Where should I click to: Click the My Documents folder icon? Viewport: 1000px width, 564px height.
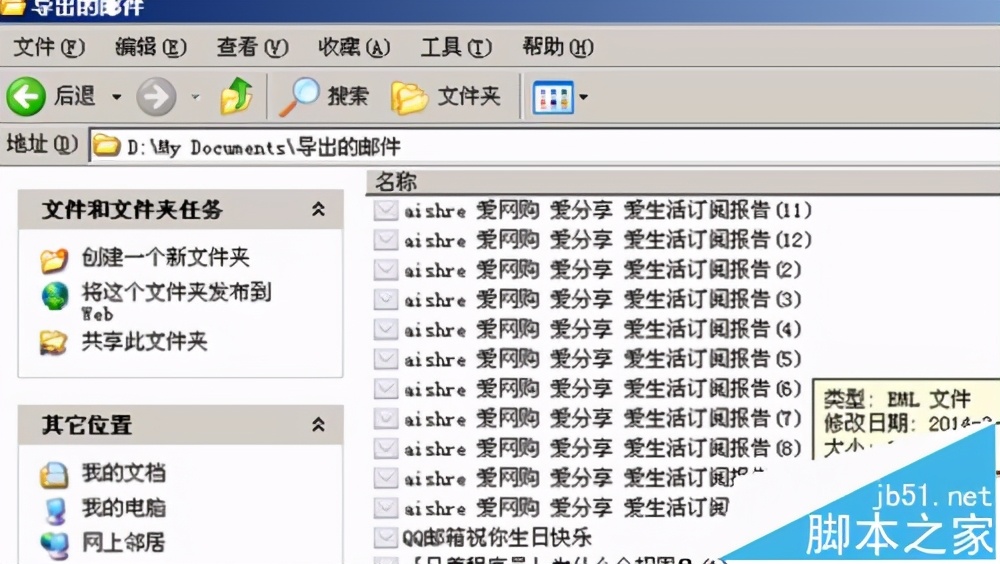[54, 475]
